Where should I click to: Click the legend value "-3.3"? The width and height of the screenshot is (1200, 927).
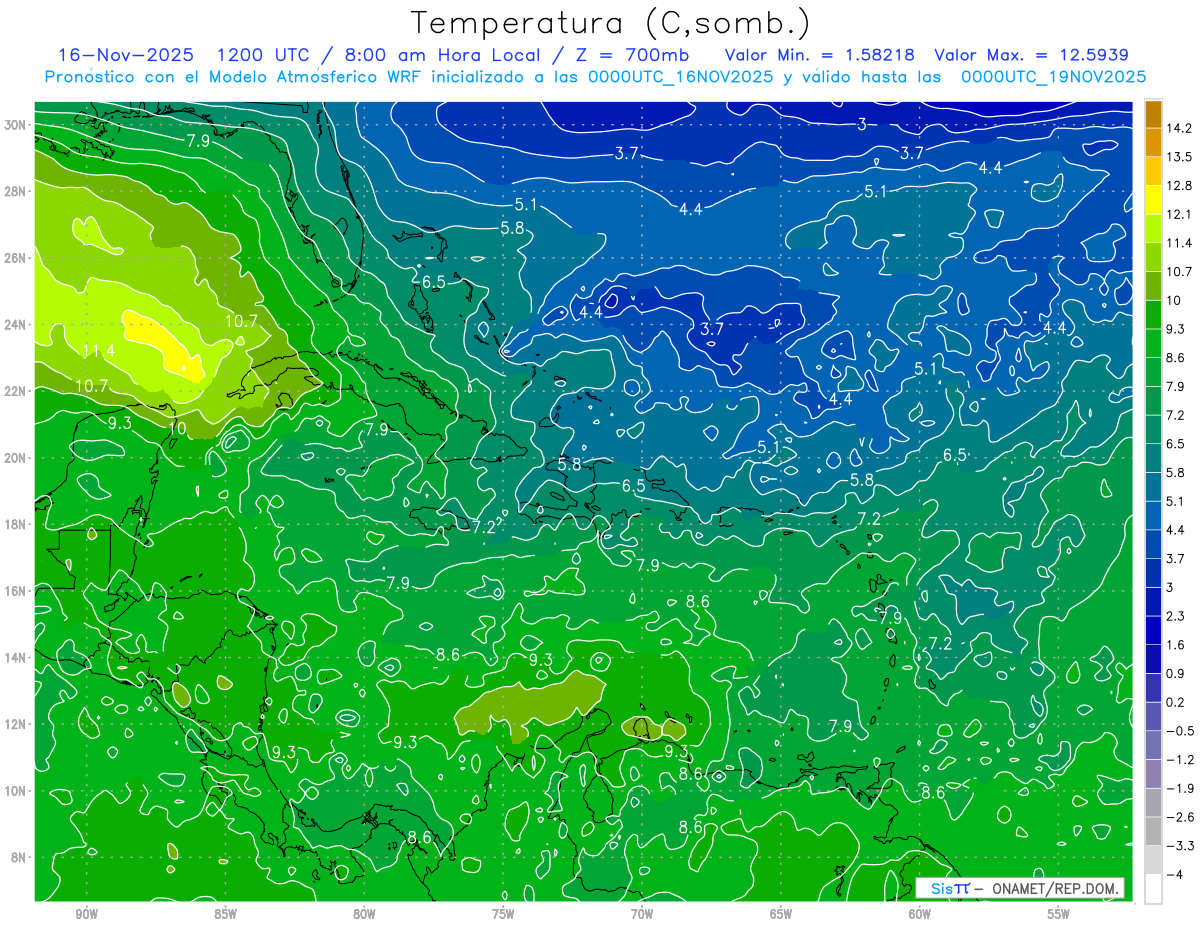point(1179,846)
